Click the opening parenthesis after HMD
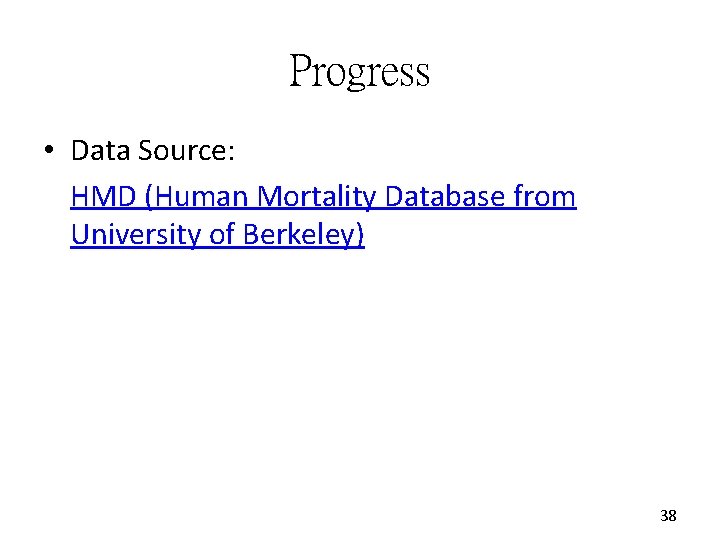The width and height of the screenshot is (720, 540). pos(149,196)
